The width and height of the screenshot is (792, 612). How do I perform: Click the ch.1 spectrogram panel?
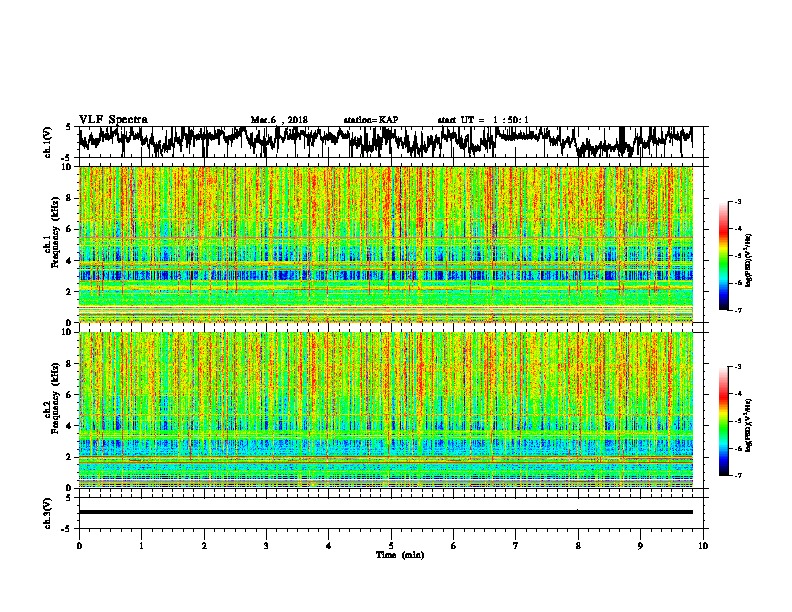tap(386, 244)
